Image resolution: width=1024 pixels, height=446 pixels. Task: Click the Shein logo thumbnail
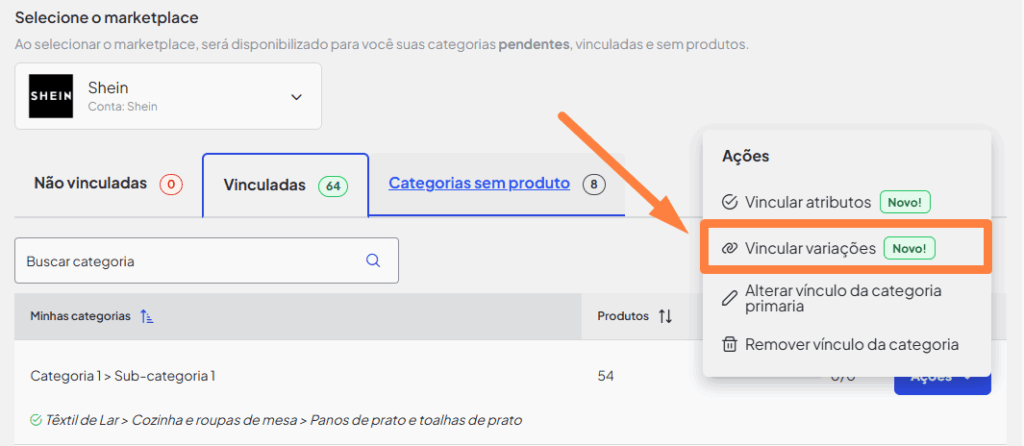pos(51,96)
